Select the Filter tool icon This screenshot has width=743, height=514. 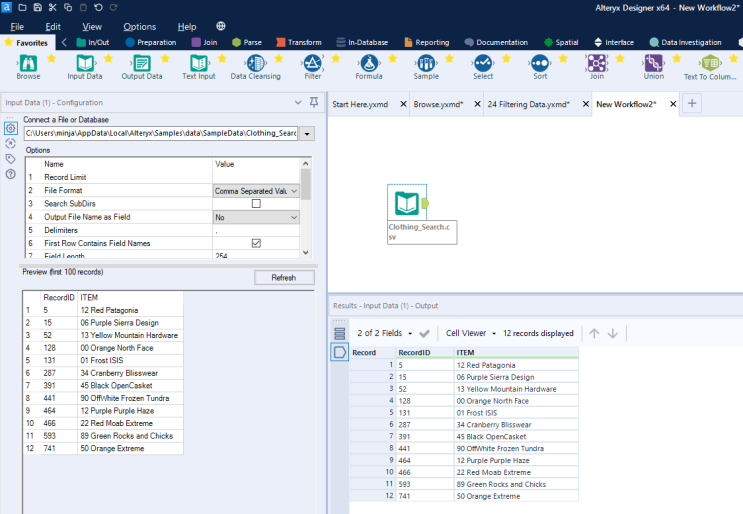point(312,63)
